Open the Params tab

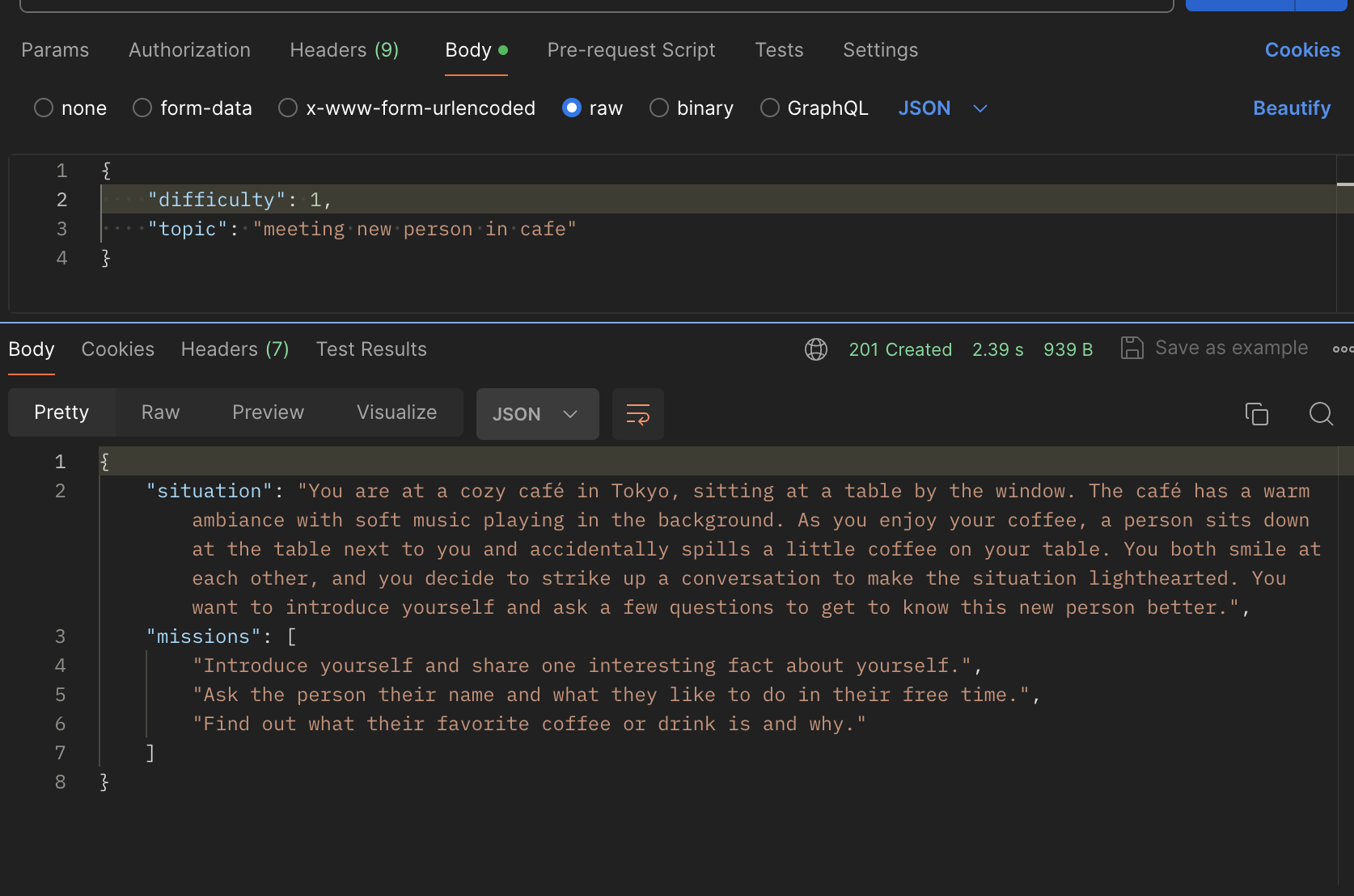point(55,50)
